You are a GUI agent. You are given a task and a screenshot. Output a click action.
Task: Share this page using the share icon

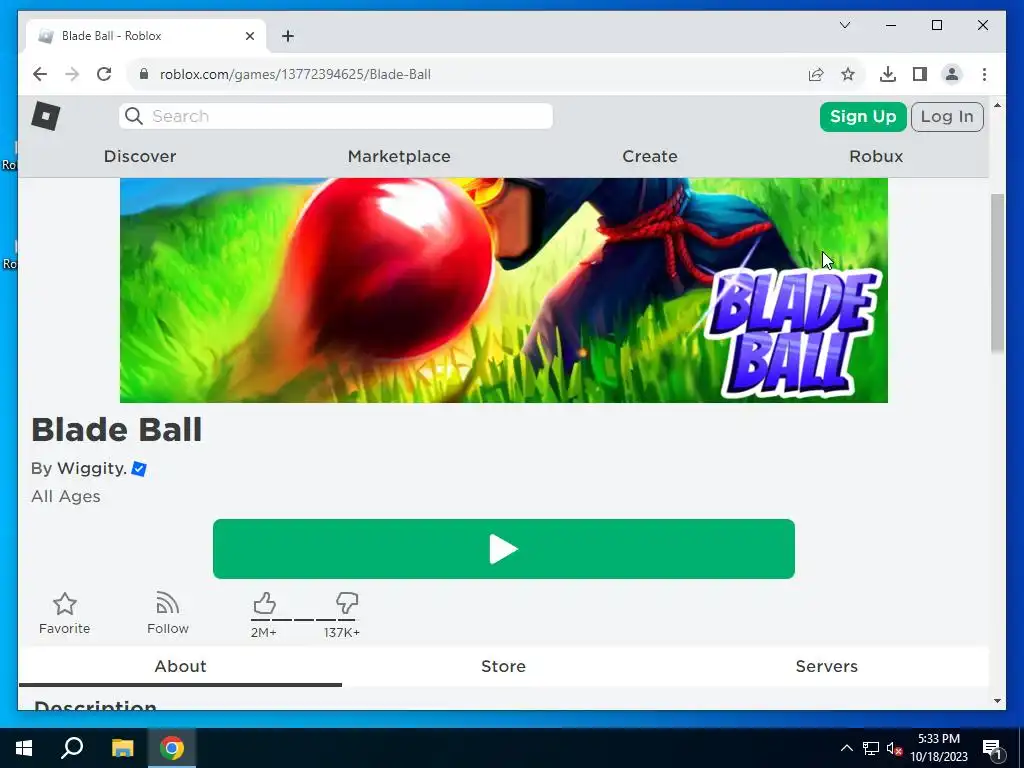coord(816,74)
